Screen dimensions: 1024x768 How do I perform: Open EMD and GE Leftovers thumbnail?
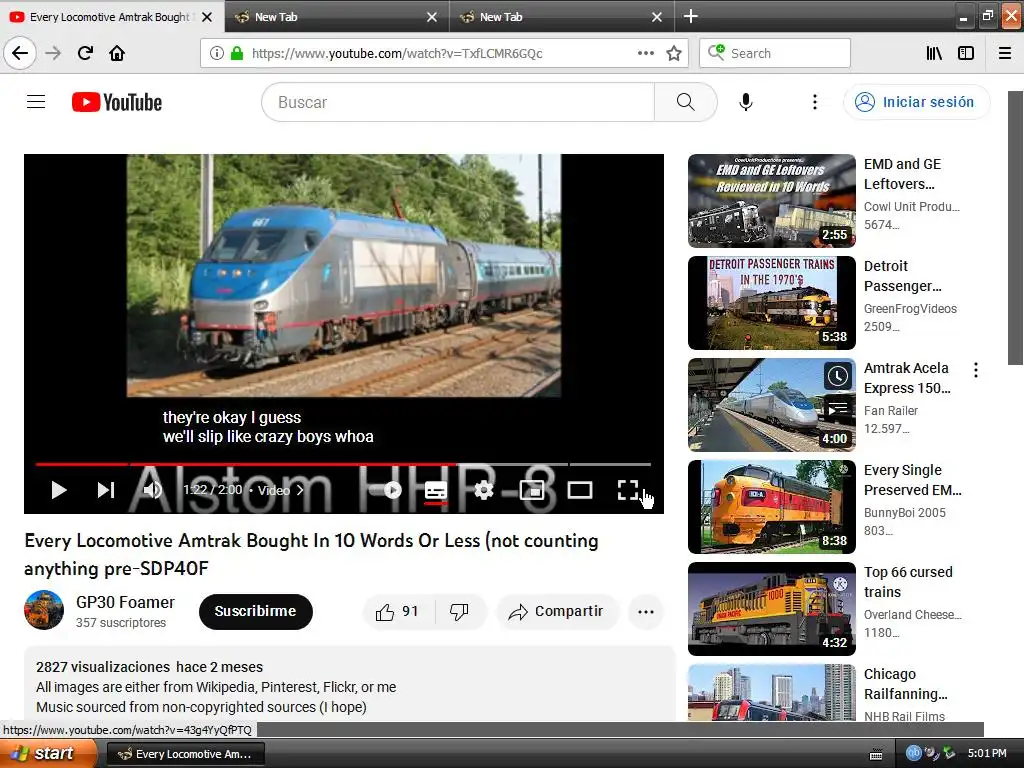[x=771, y=201]
